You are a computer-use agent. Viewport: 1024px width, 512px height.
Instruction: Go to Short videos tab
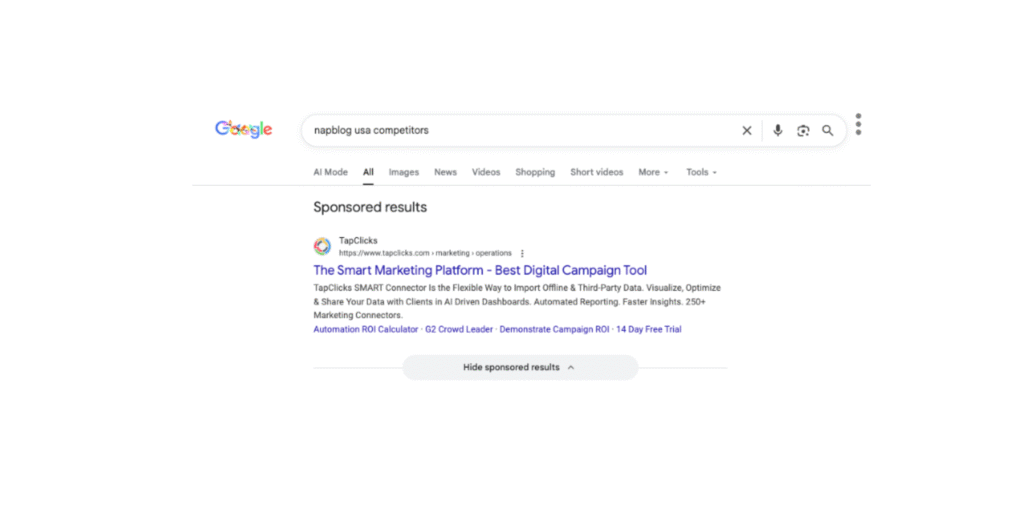596,172
